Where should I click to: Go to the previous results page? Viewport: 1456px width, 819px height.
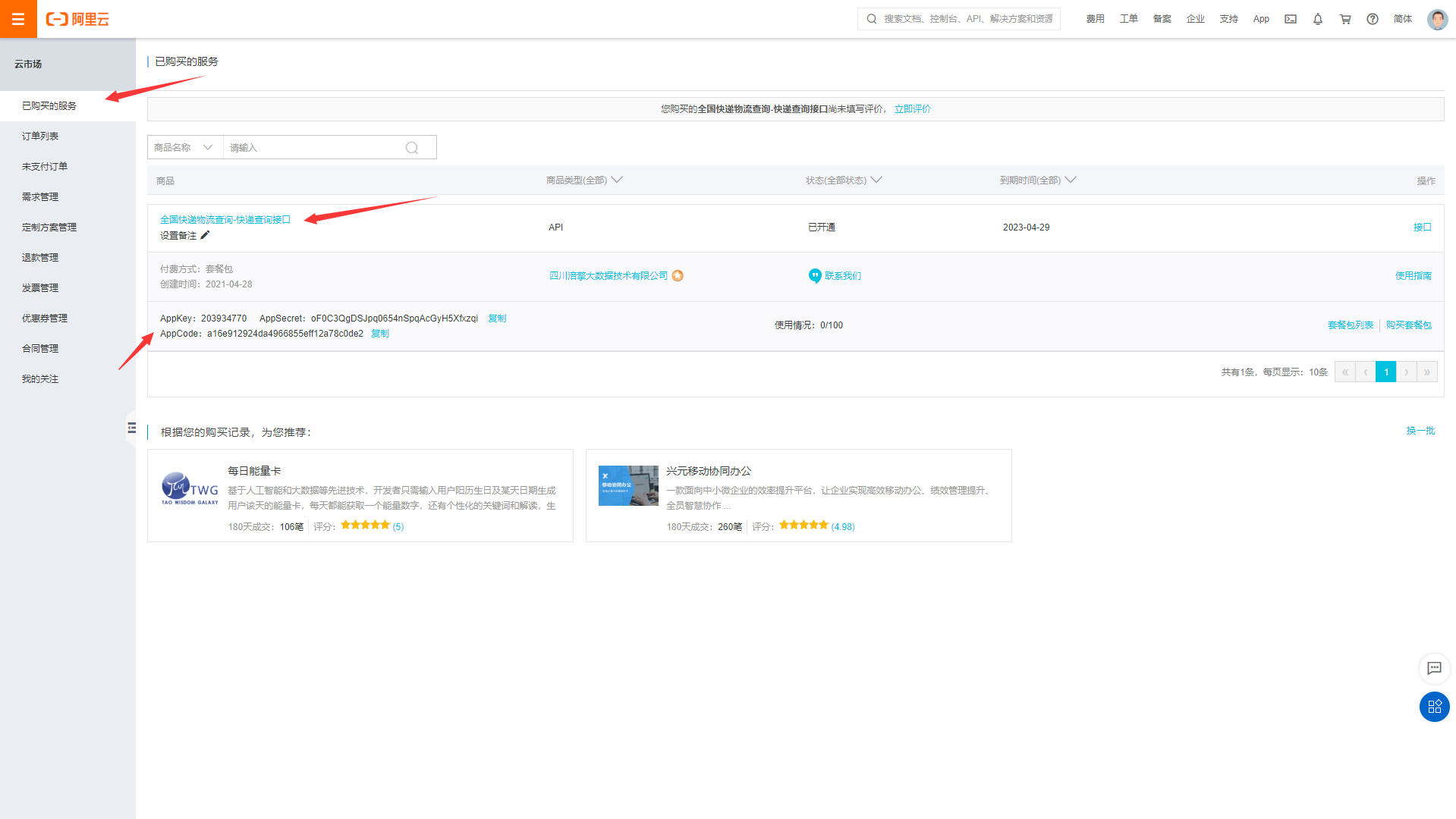click(x=1365, y=372)
